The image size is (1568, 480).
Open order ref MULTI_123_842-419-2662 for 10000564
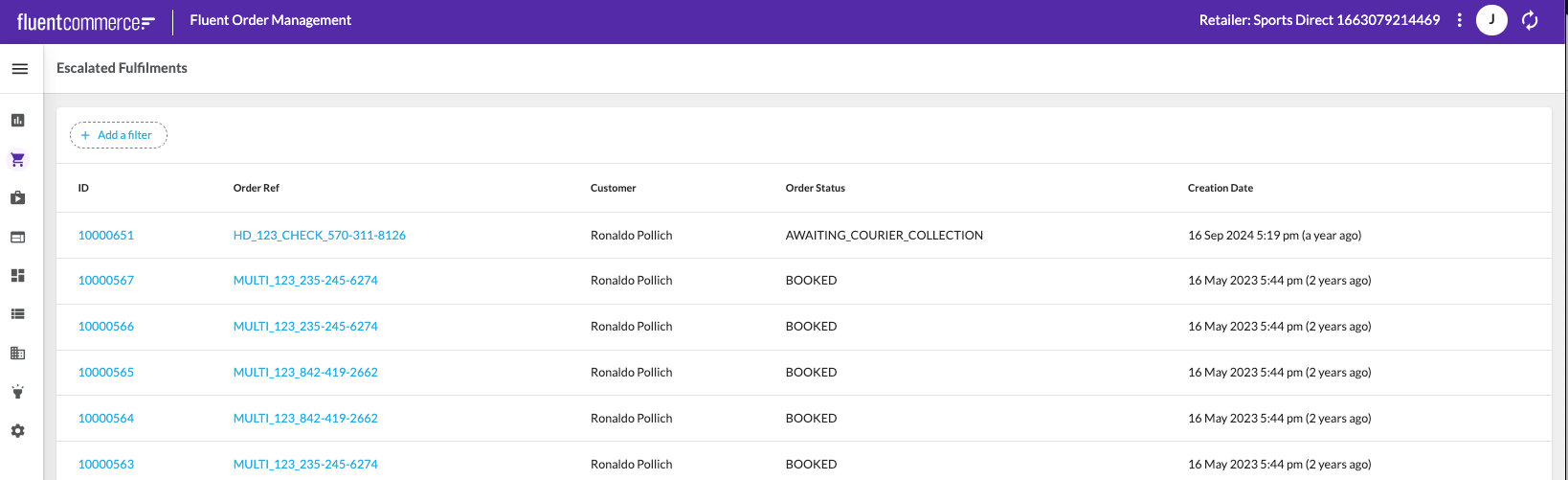(305, 419)
